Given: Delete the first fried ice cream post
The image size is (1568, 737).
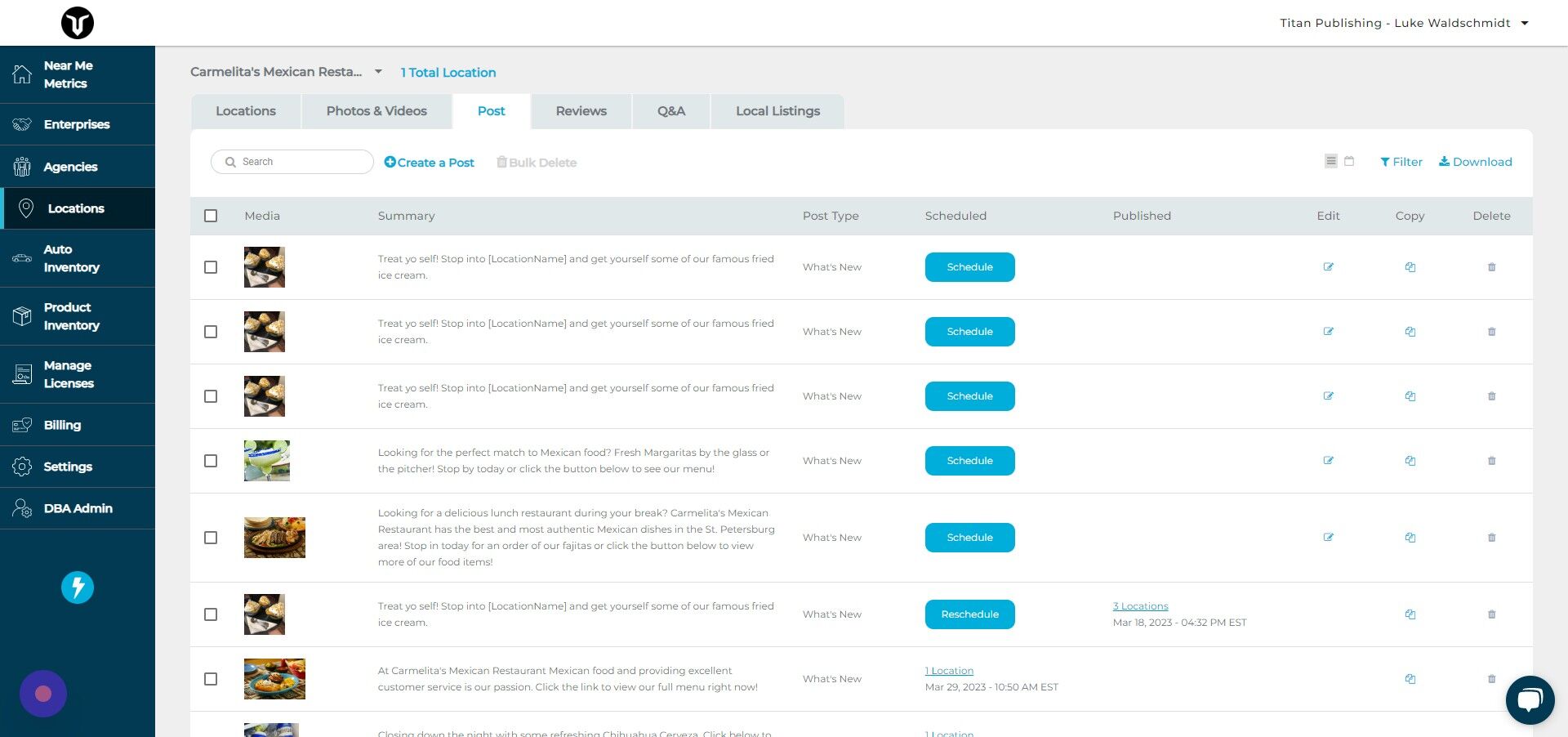Looking at the screenshot, I should pos(1492,267).
